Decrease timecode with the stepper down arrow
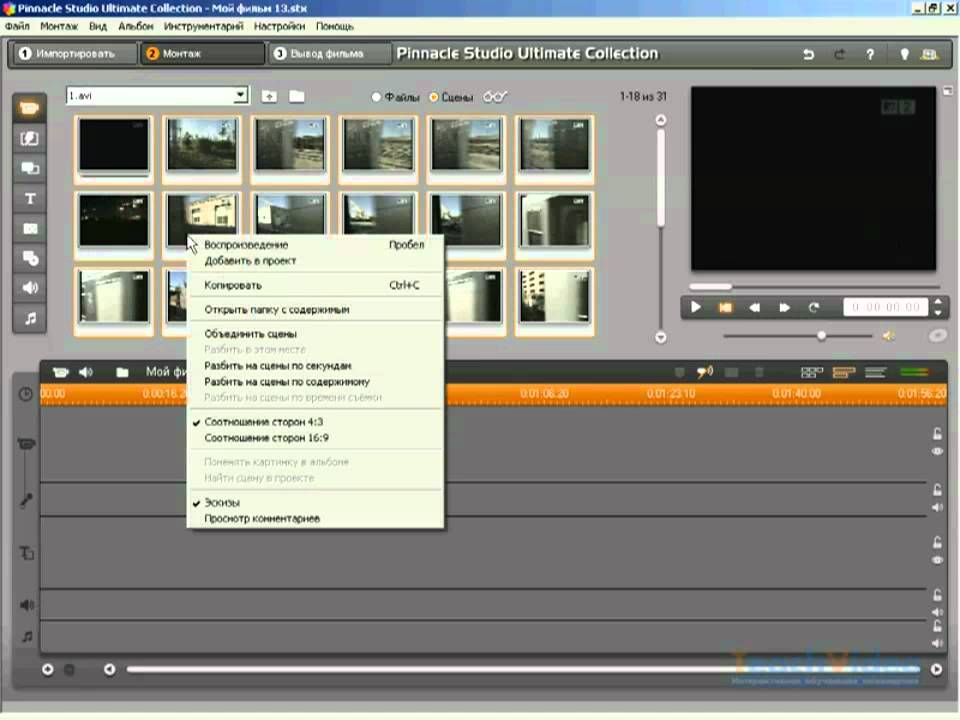Image resolution: width=960 pixels, height=720 pixels. tap(938, 313)
